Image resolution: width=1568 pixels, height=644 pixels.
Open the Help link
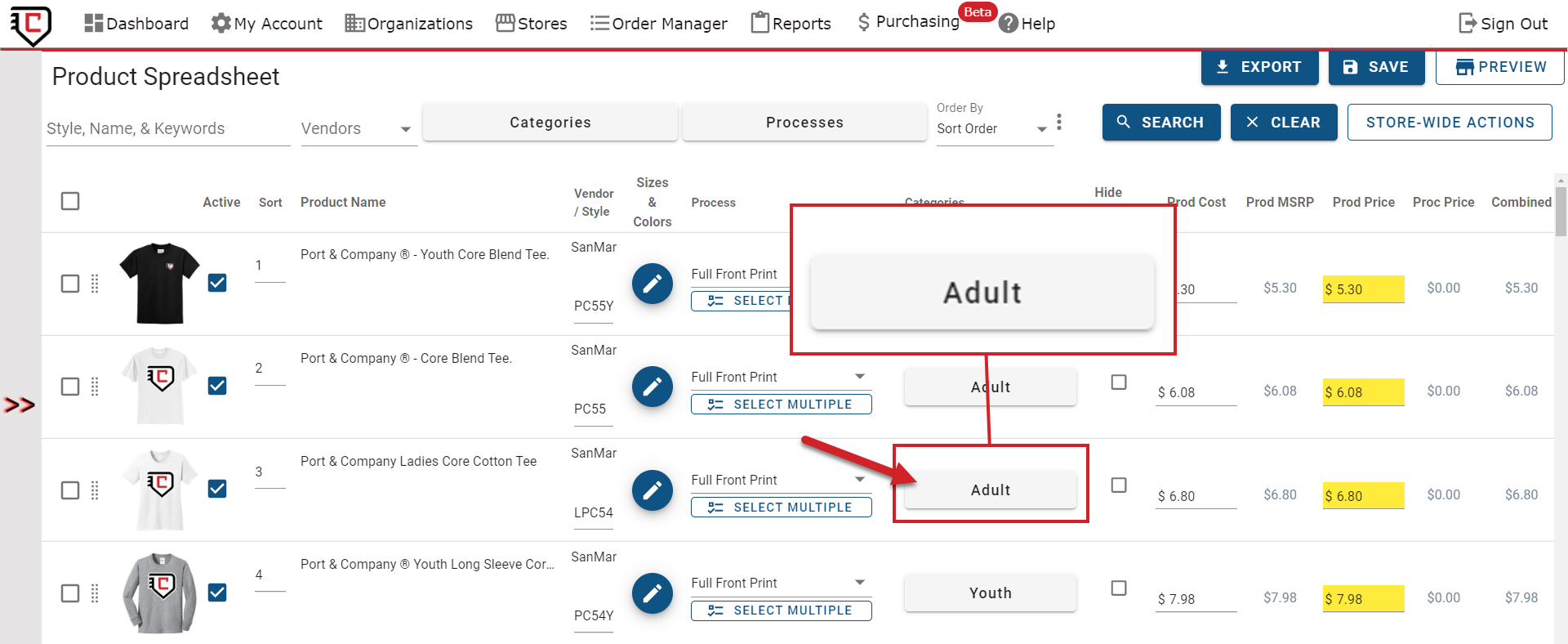click(1027, 24)
